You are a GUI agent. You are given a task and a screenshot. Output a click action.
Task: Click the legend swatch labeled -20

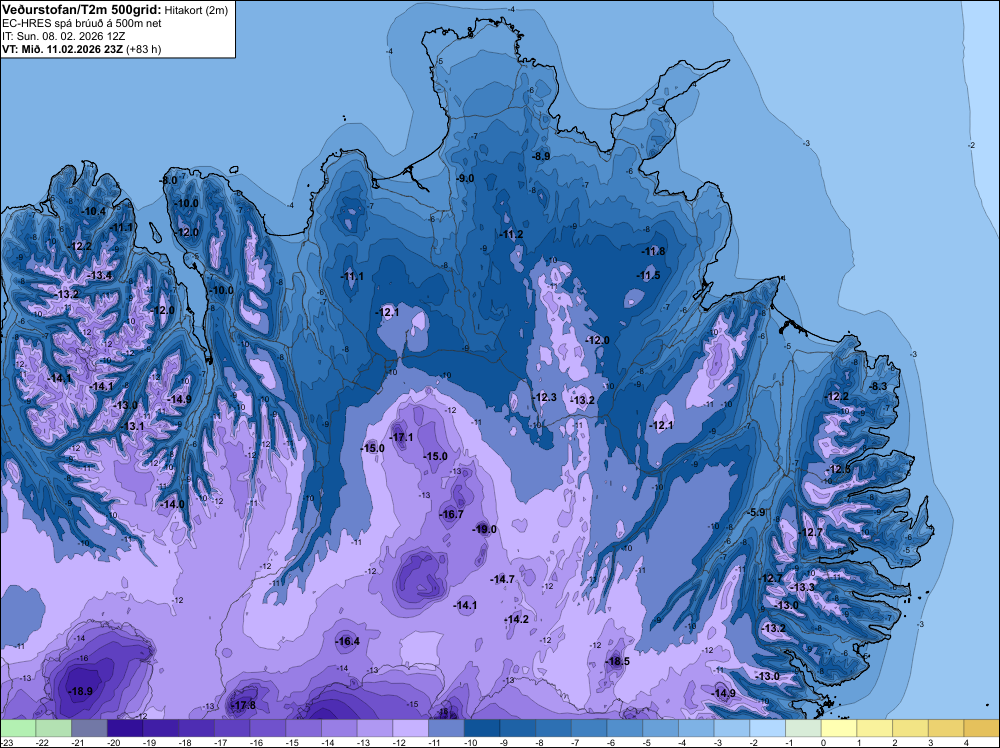[125, 728]
